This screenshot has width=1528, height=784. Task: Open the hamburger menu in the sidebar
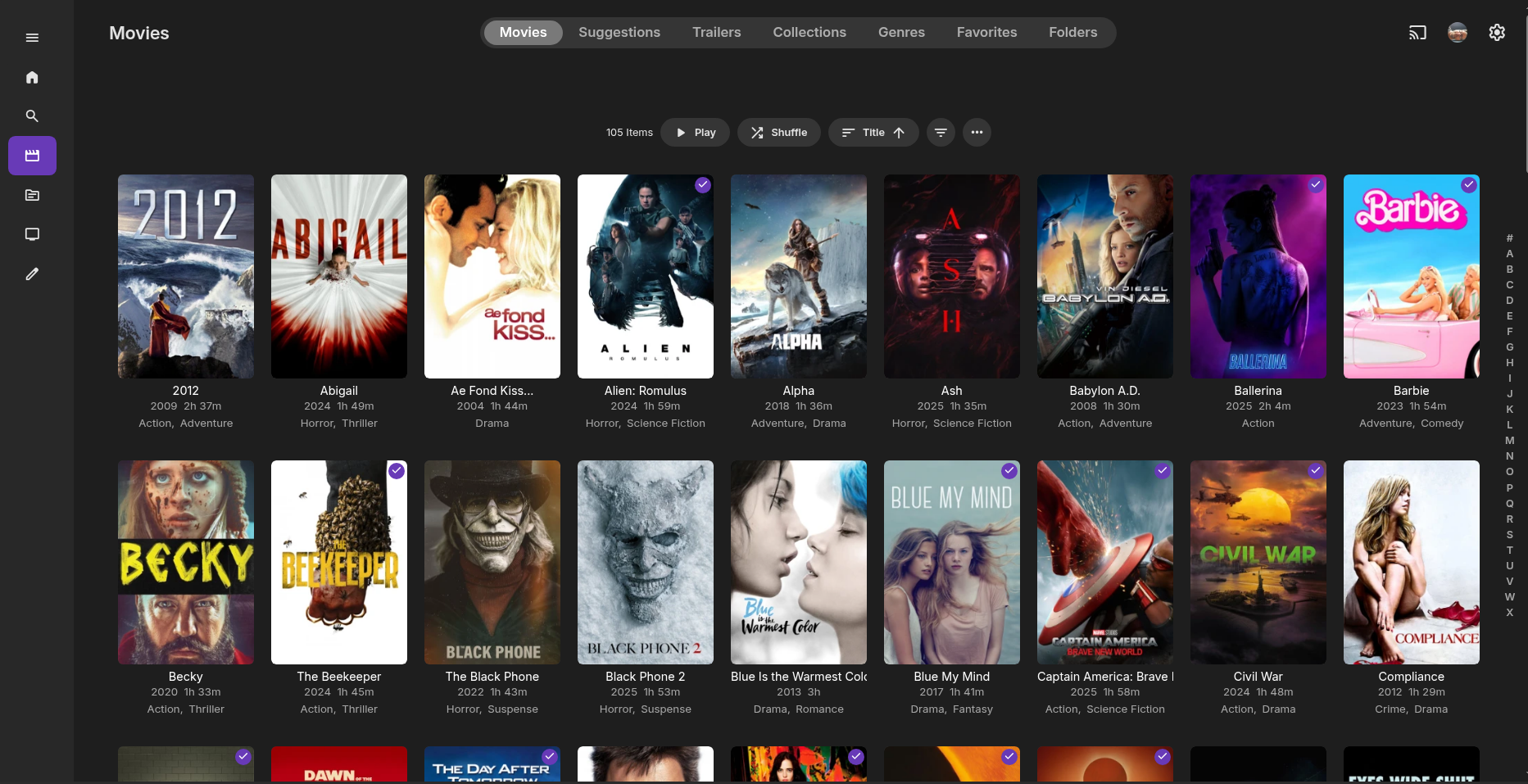[x=32, y=38]
